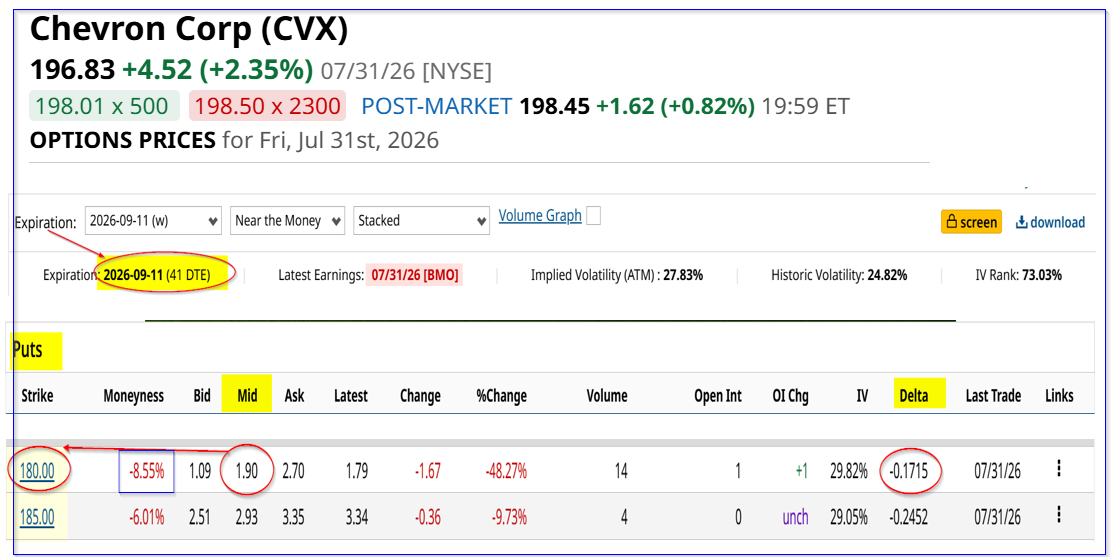Click the download arrow icon
The width and height of the screenshot is (1111, 557).
point(1022,222)
